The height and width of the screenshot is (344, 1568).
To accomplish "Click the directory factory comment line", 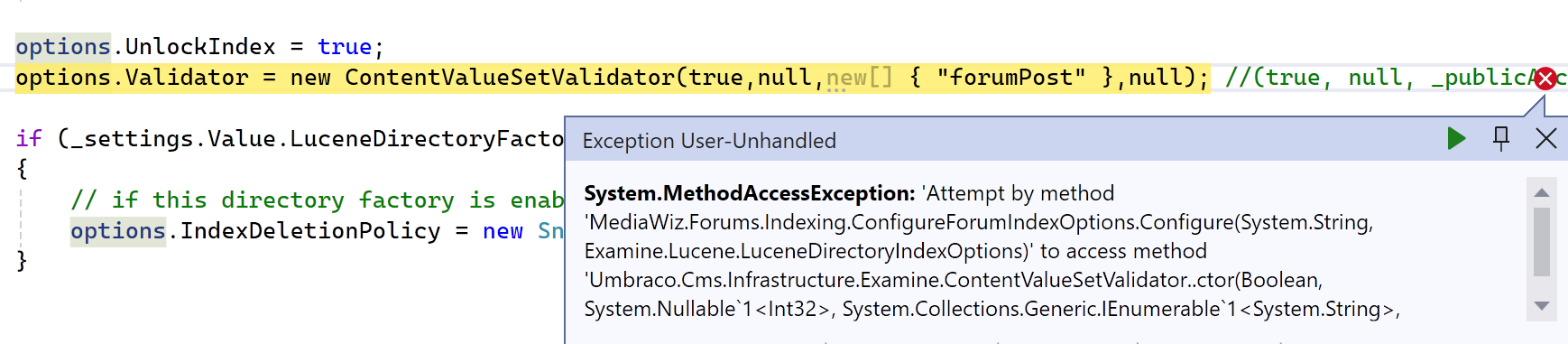I will tap(317, 200).
